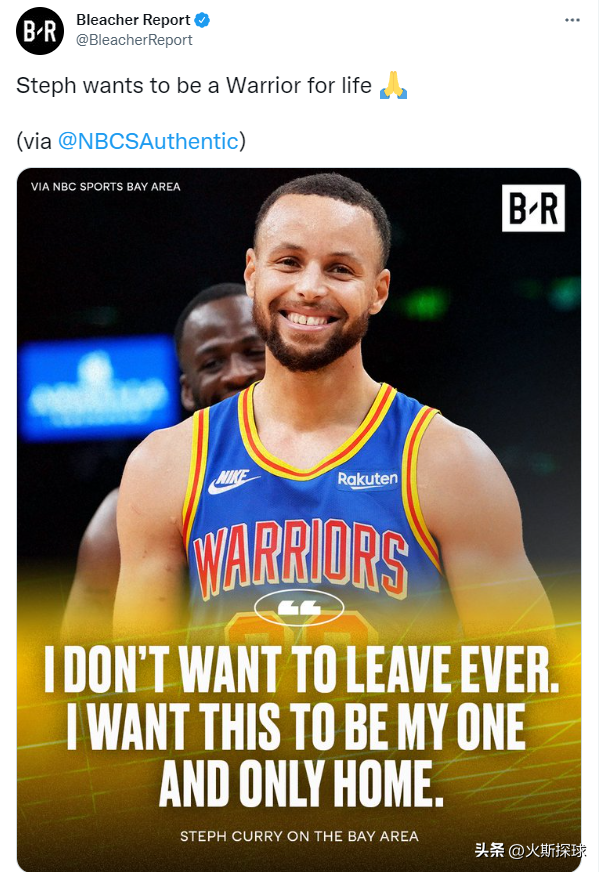Click the 头条 @火斯探球 watermark

[x=530, y=850]
